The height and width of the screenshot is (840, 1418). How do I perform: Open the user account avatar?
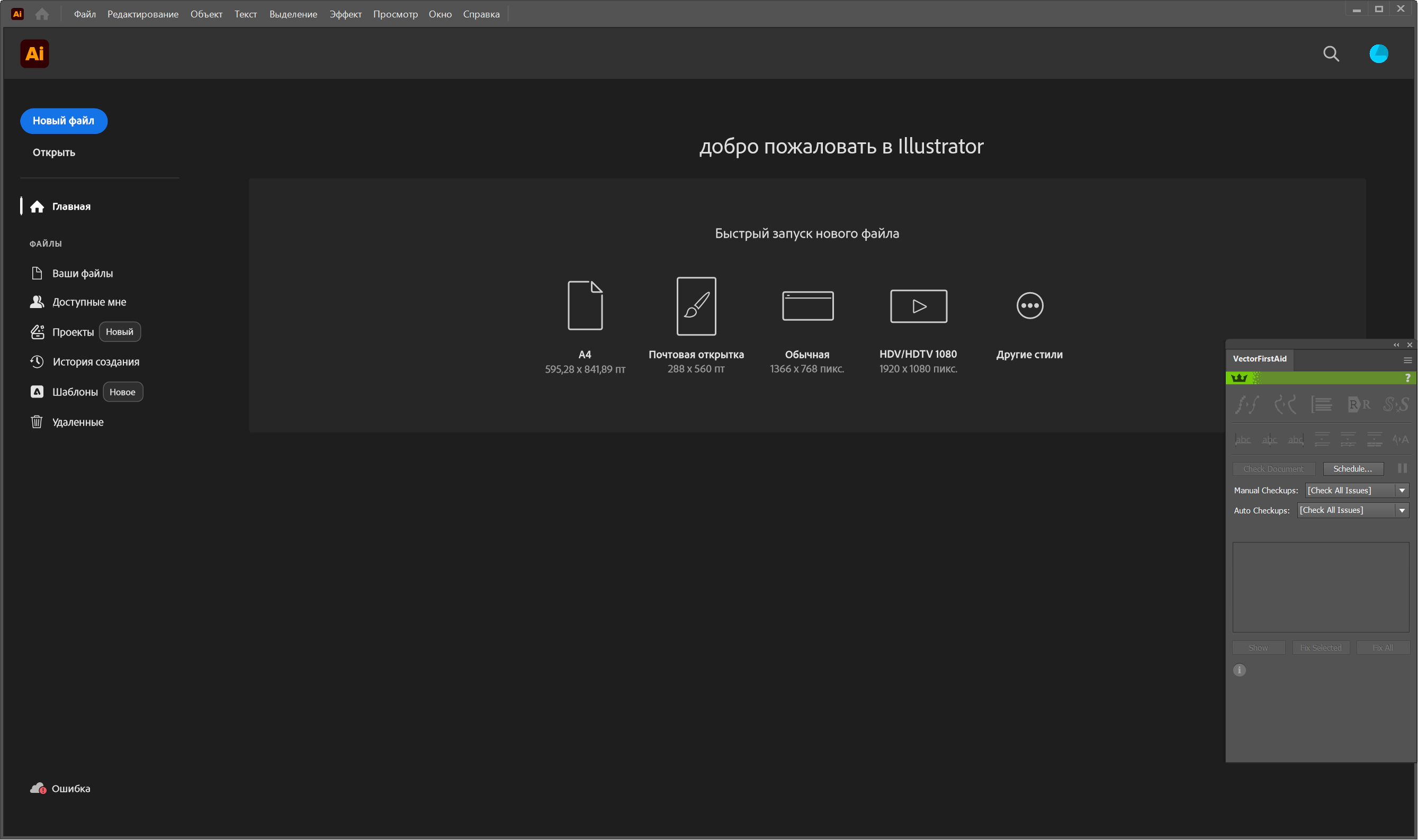tap(1379, 54)
